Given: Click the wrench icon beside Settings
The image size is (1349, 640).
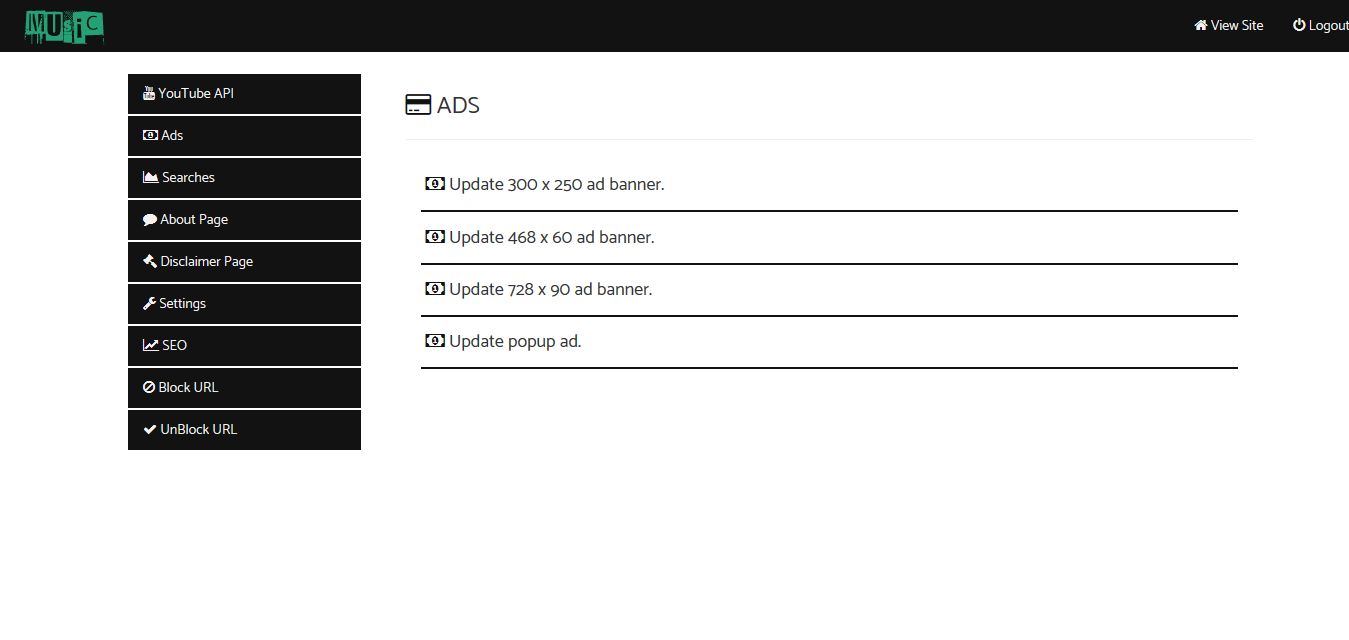Looking at the screenshot, I should point(150,304).
